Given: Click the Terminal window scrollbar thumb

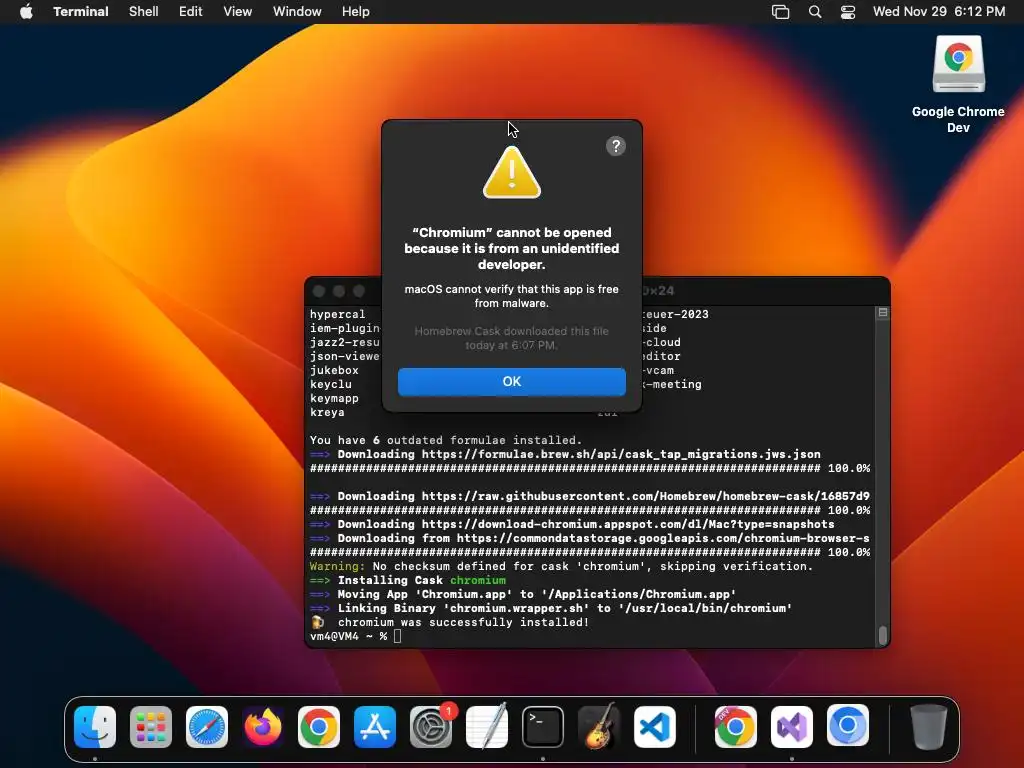Looking at the screenshot, I should point(882,635).
